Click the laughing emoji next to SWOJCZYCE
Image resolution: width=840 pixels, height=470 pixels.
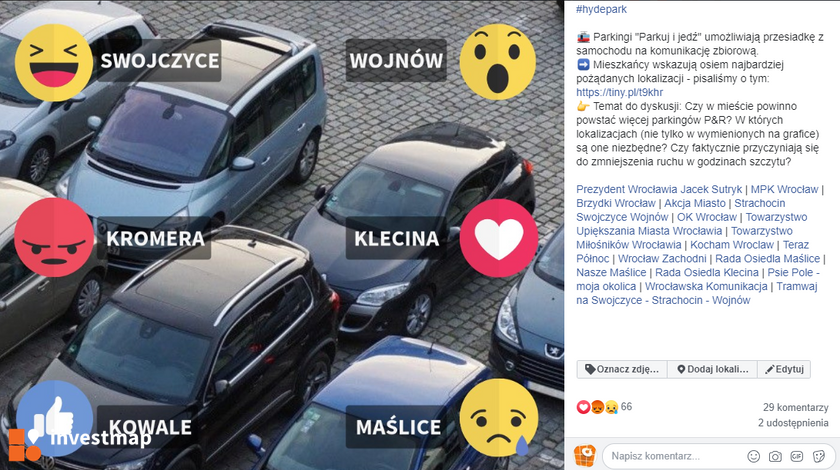[54, 62]
